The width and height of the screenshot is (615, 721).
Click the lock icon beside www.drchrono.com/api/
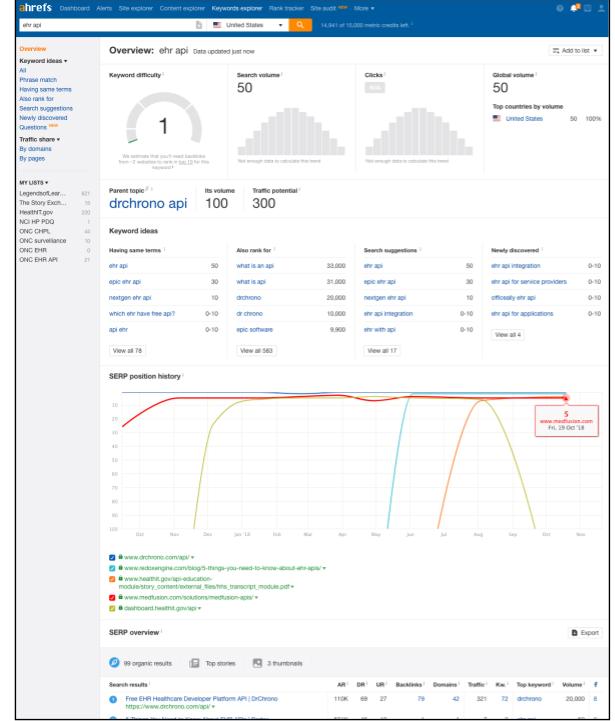[x=121, y=557]
